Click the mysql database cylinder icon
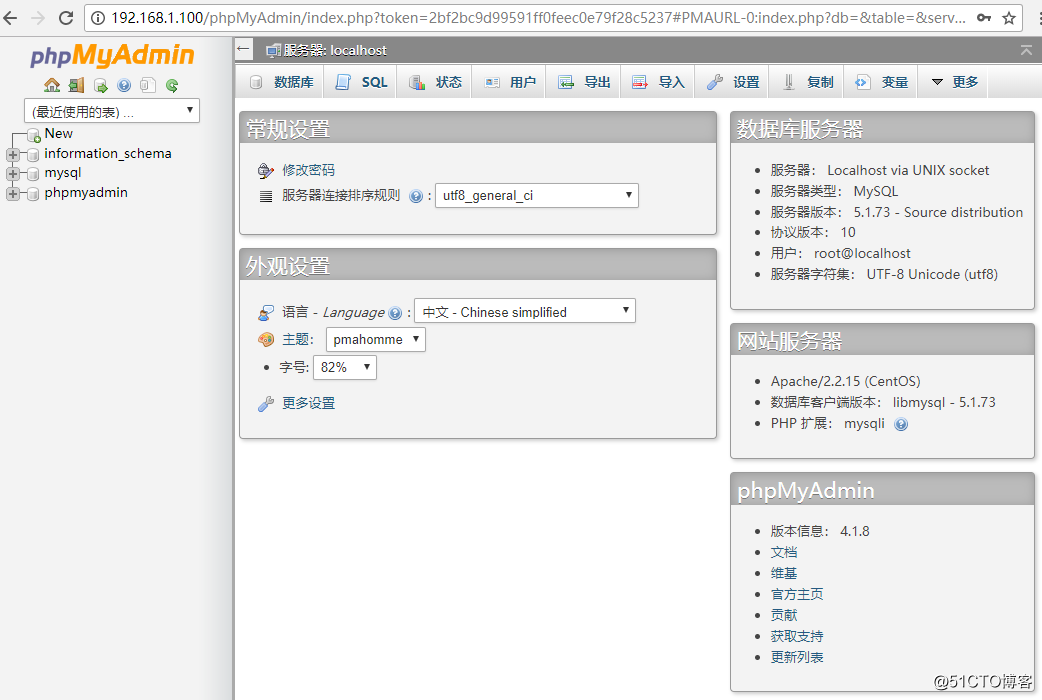Image resolution: width=1042 pixels, height=700 pixels. [x=33, y=174]
